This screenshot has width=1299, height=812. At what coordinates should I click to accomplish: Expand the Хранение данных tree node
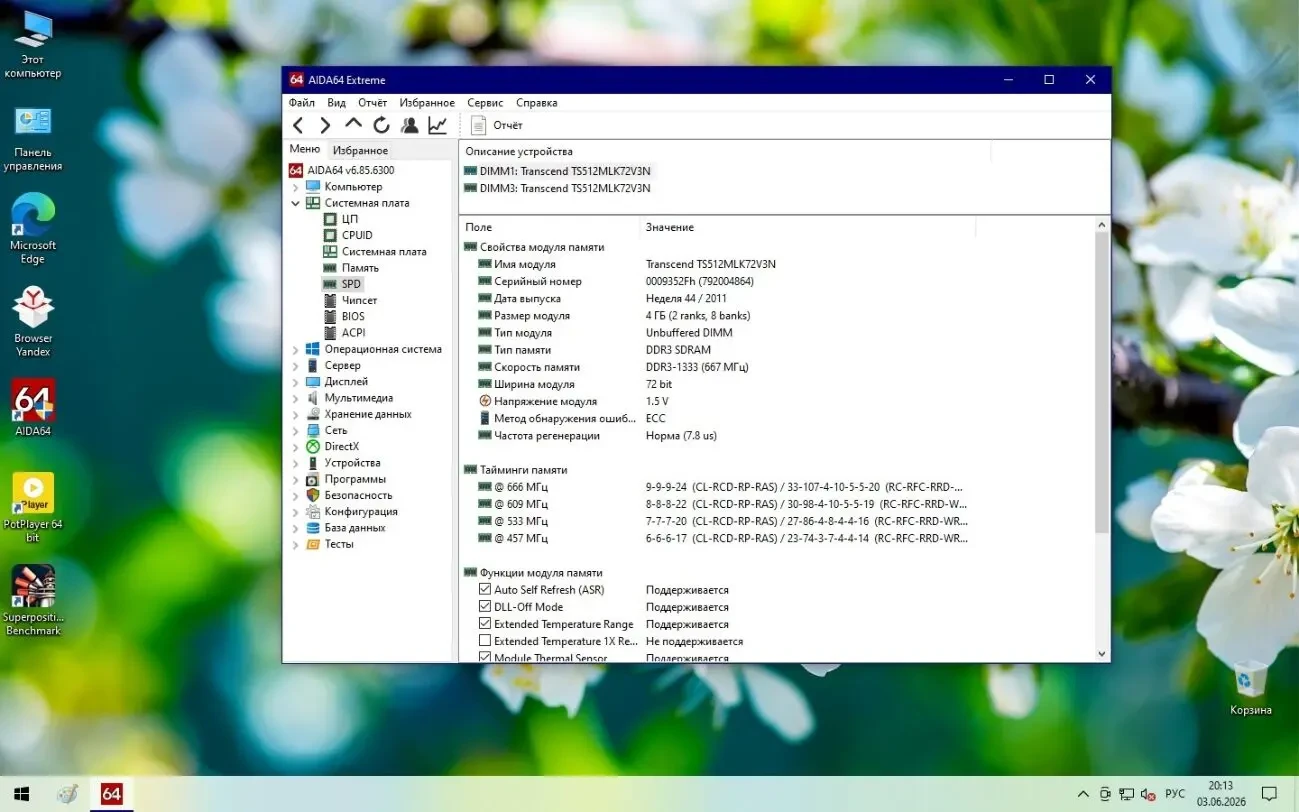pyautogui.click(x=295, y=414)
